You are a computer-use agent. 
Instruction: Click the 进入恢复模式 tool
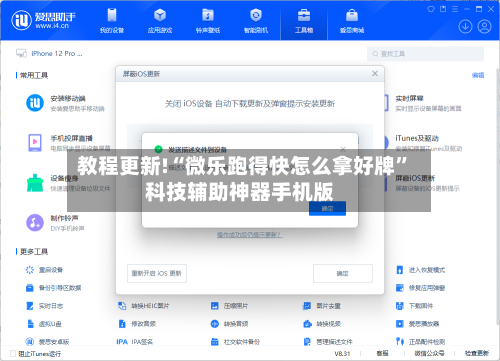[x=420, y=270]
